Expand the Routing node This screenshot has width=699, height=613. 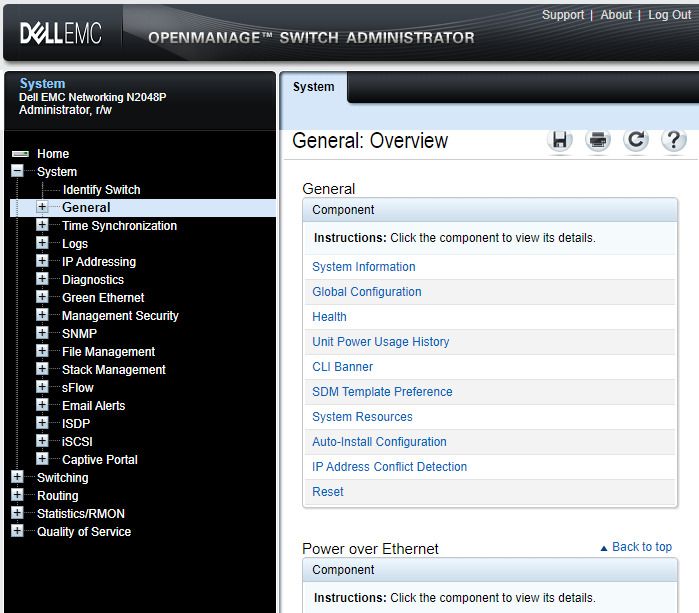click(17, 495)
